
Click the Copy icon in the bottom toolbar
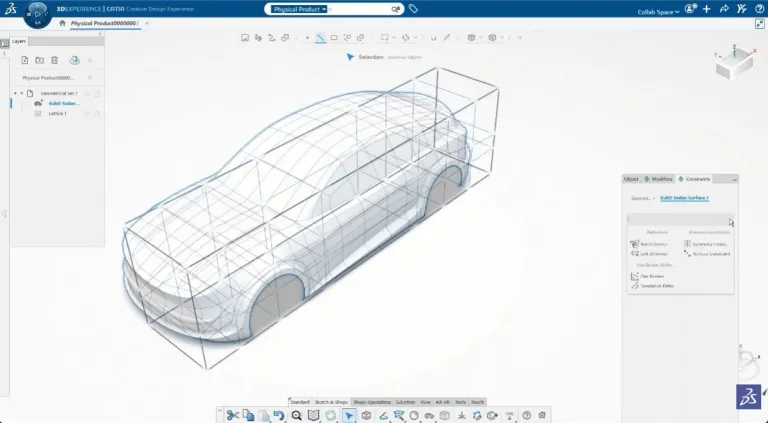[x=248, y=415]
